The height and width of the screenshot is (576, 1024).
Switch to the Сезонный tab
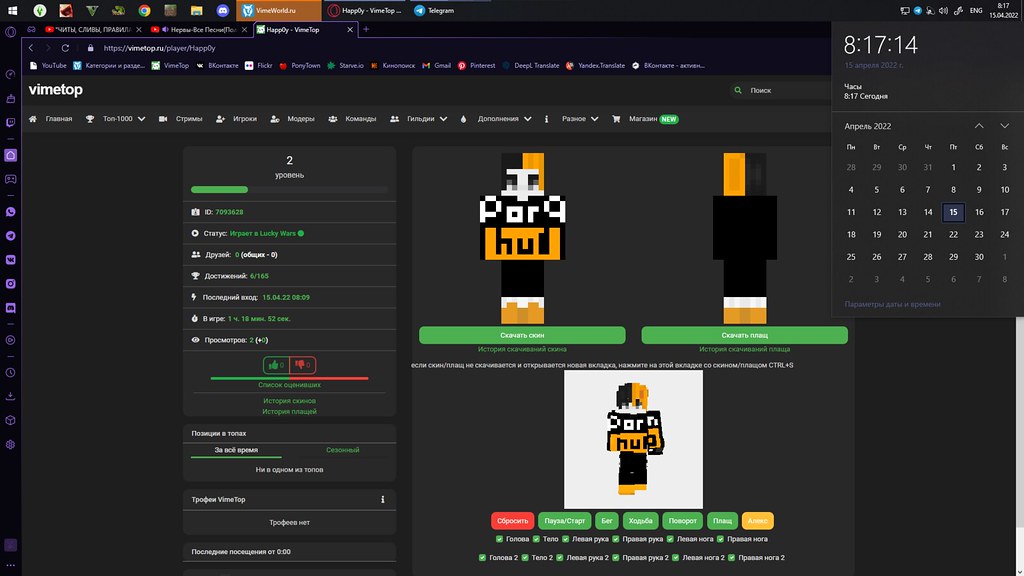pos(341,450)
